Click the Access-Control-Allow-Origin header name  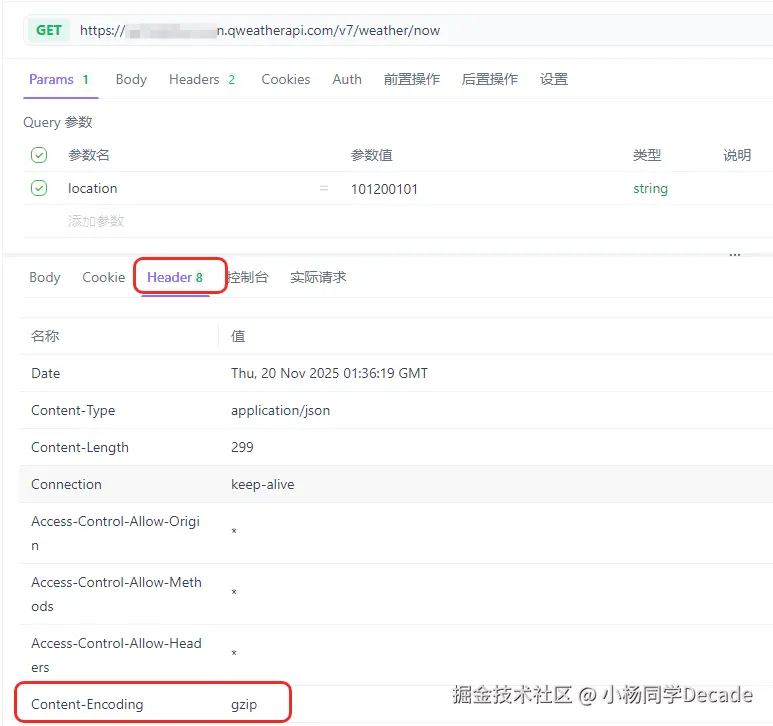click(115, 533)
